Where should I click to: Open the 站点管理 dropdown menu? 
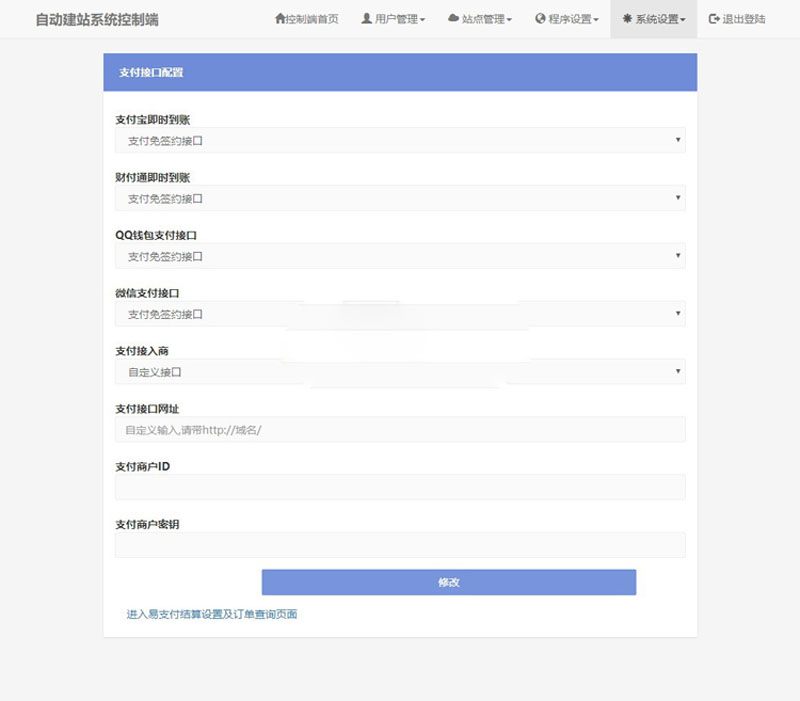(x=480, y=19)
